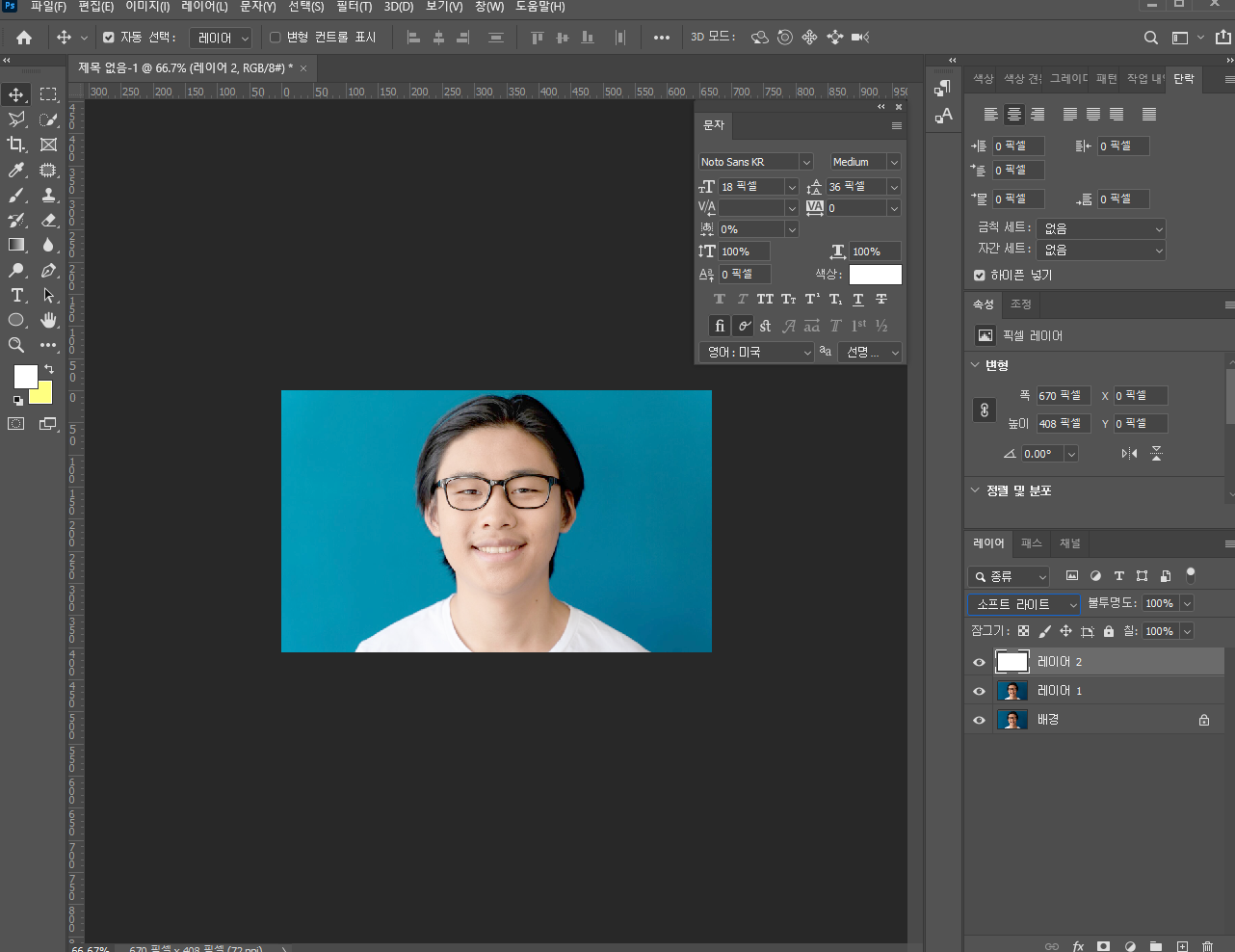Toggle the width-height link constraint
The image size is (1235, 952).
984,410
